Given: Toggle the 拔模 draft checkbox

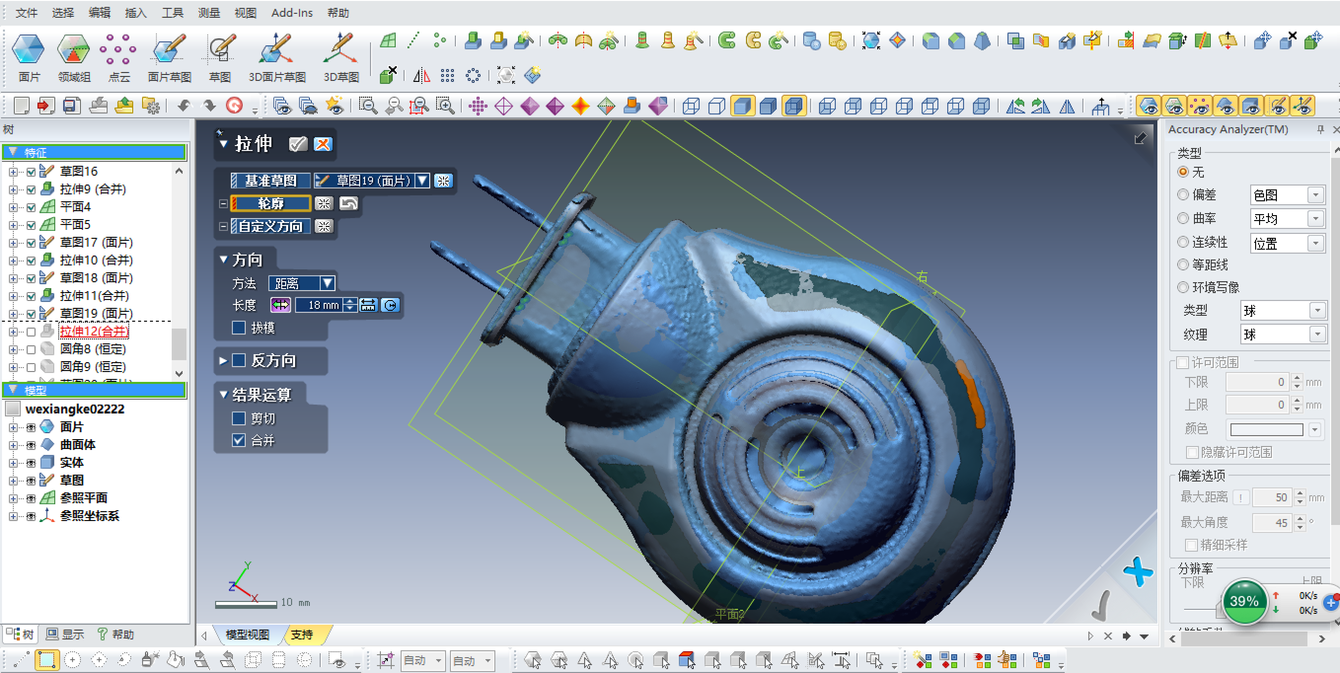Looking at the screenshot, I should point(238,327).
